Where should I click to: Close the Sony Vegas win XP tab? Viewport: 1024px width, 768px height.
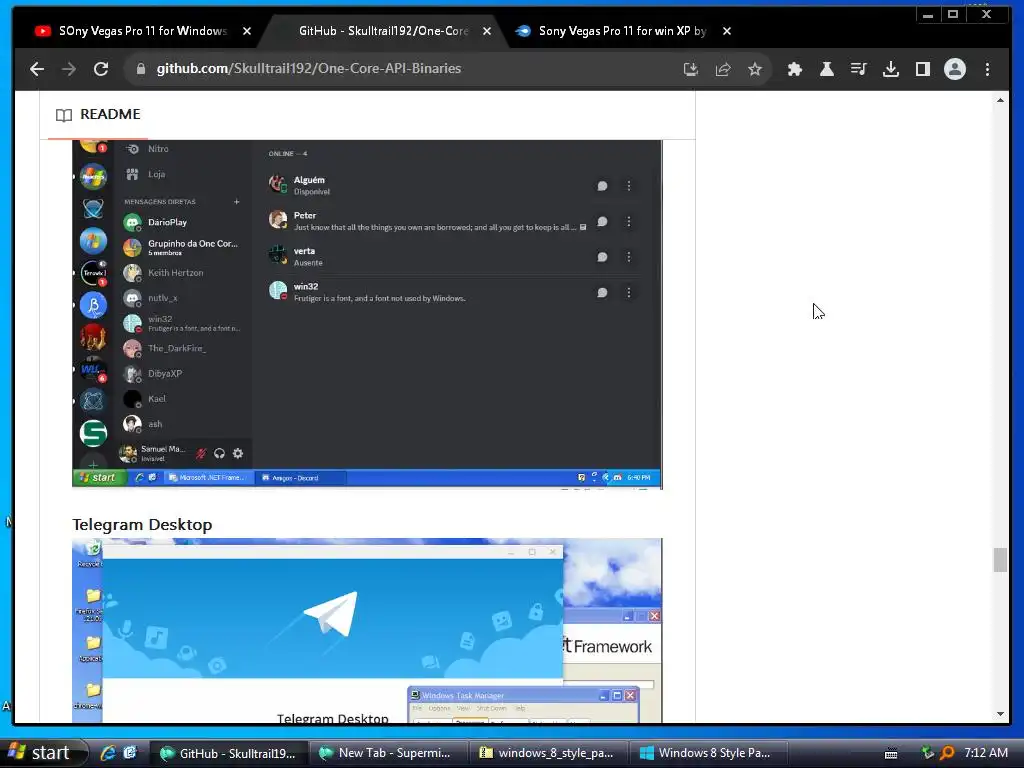click(727, 31)
